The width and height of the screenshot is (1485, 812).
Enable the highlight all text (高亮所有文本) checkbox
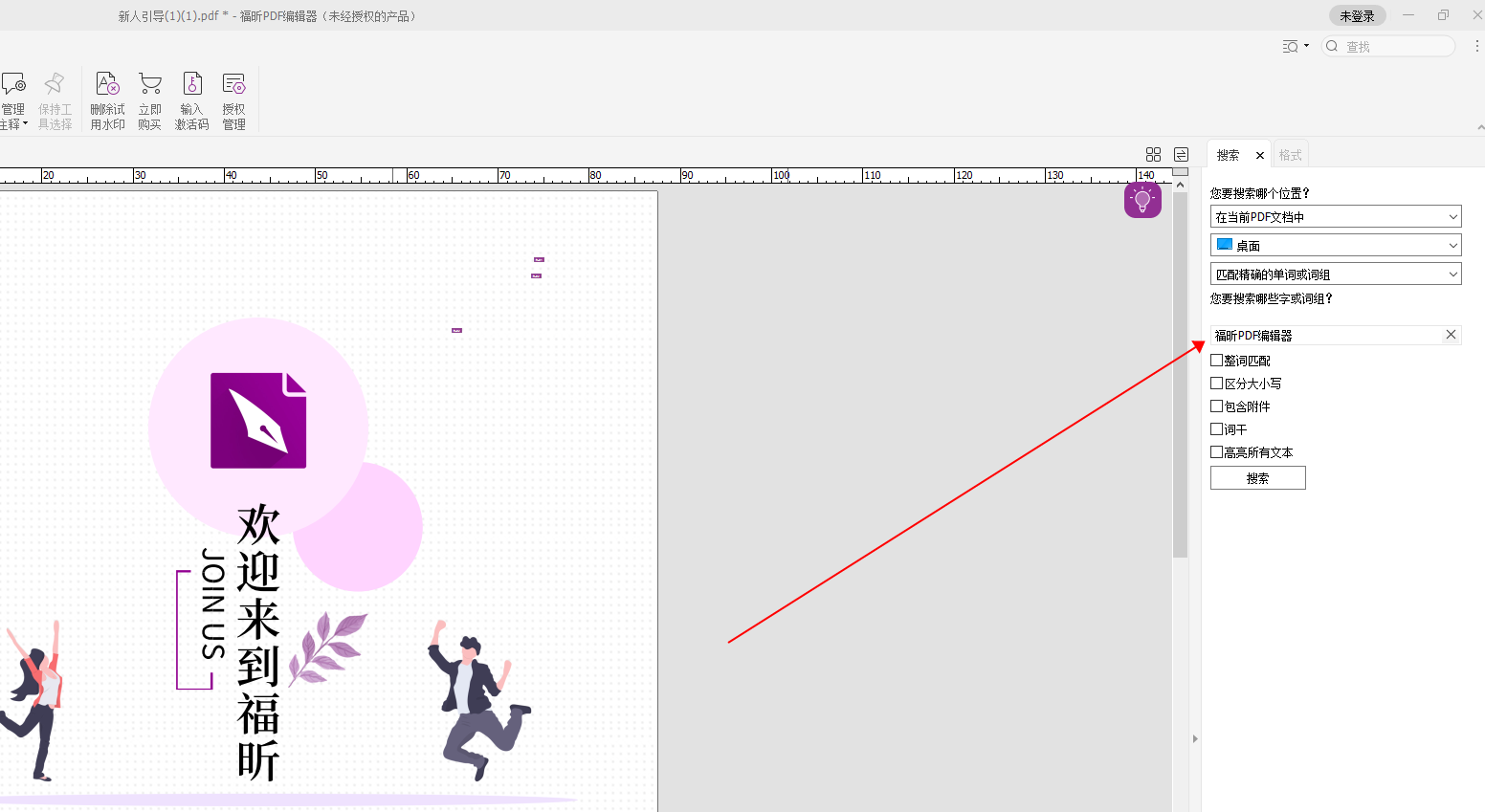click(1217, 452)
